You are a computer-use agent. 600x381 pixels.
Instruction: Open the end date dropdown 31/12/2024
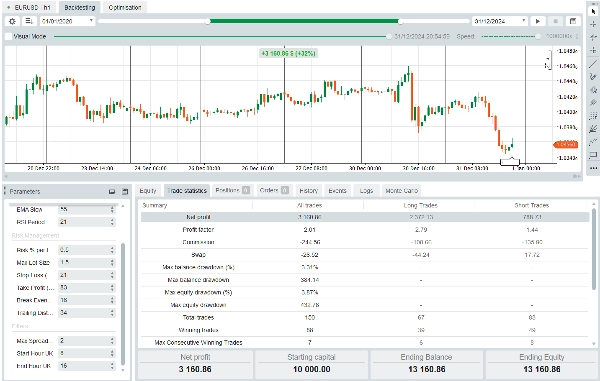(x=500, y=21)
